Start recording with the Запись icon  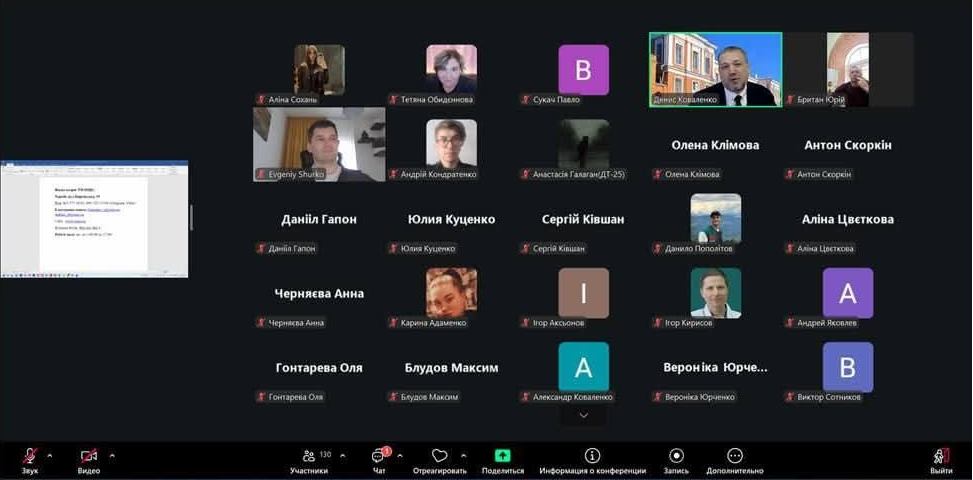pos(677,456)
